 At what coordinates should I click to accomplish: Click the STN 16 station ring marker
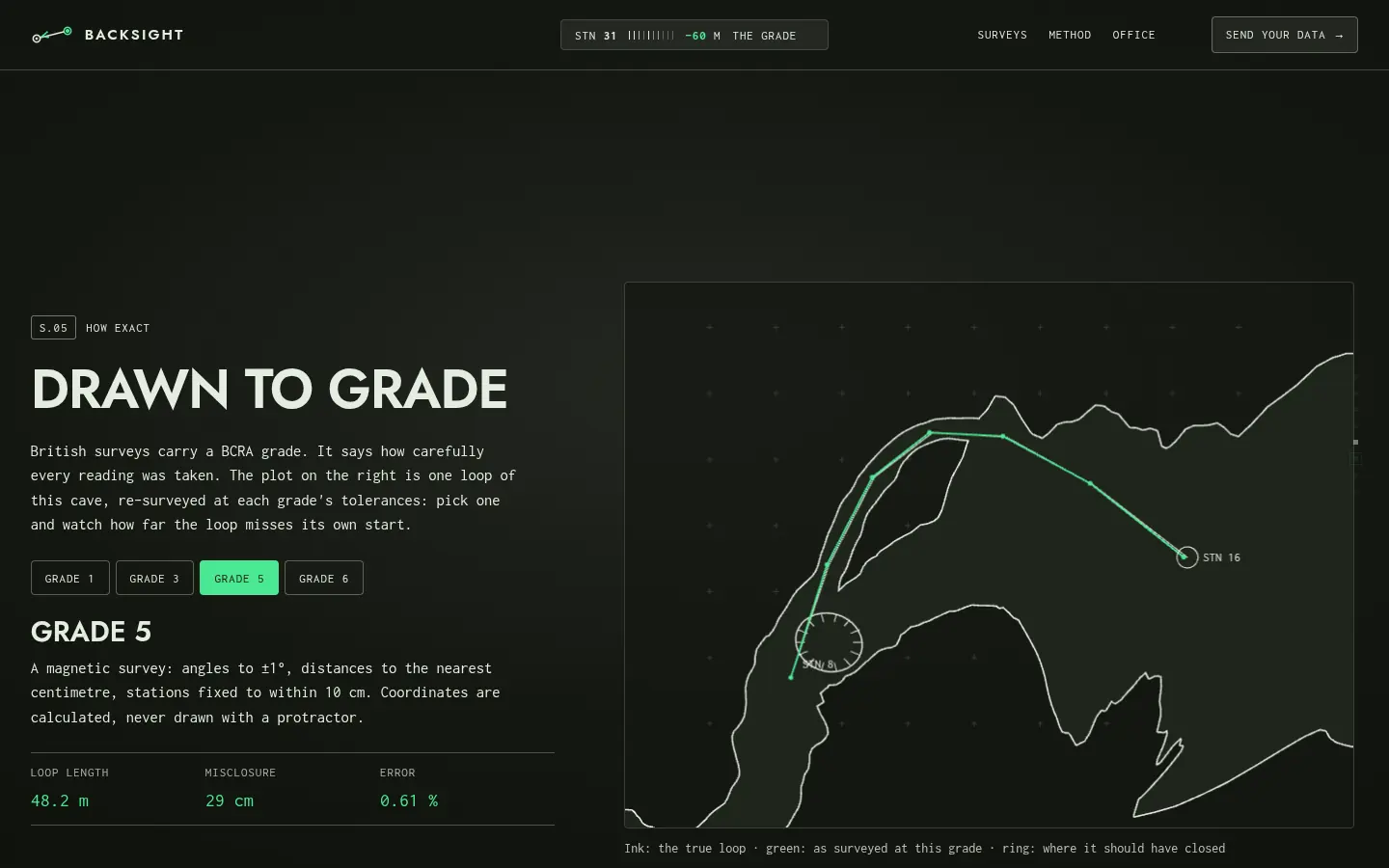1186,557
